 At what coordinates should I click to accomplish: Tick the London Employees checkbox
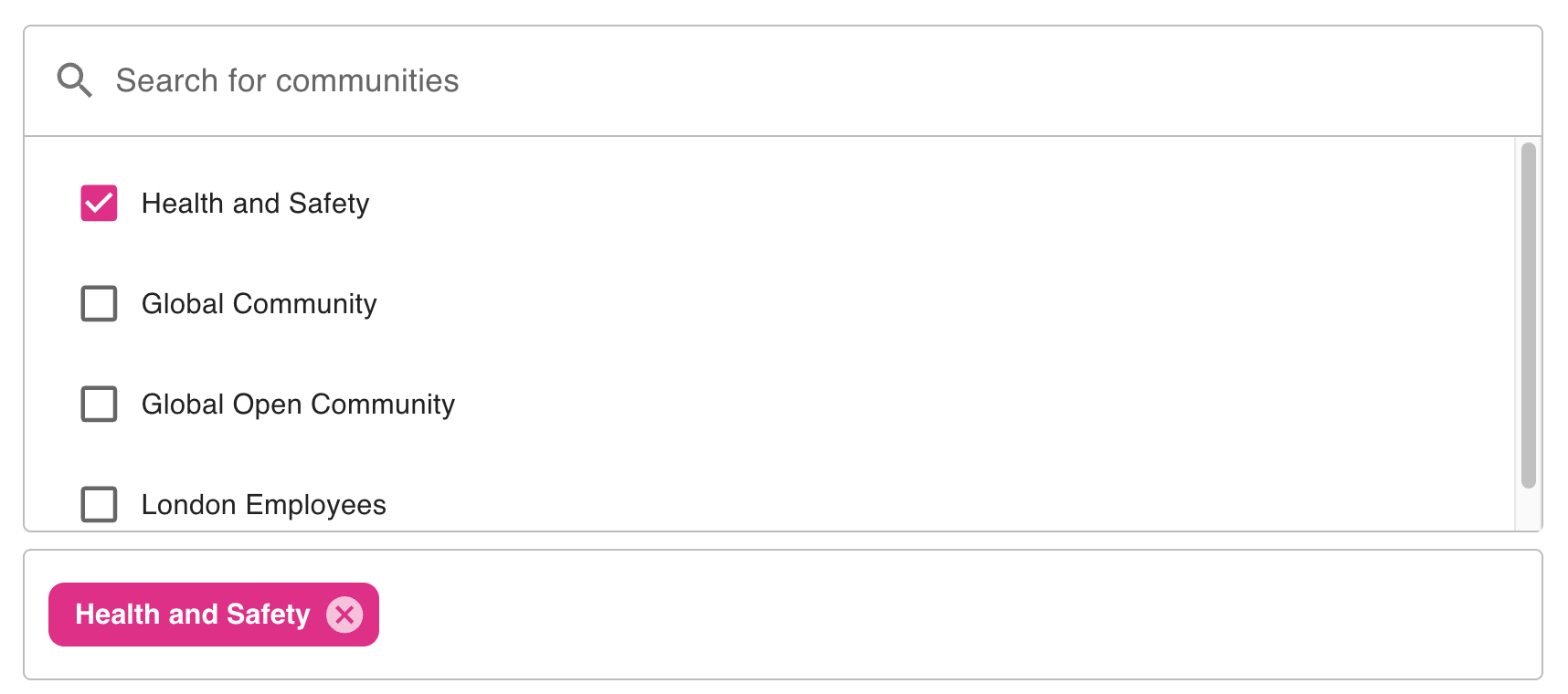pos(99,504)
